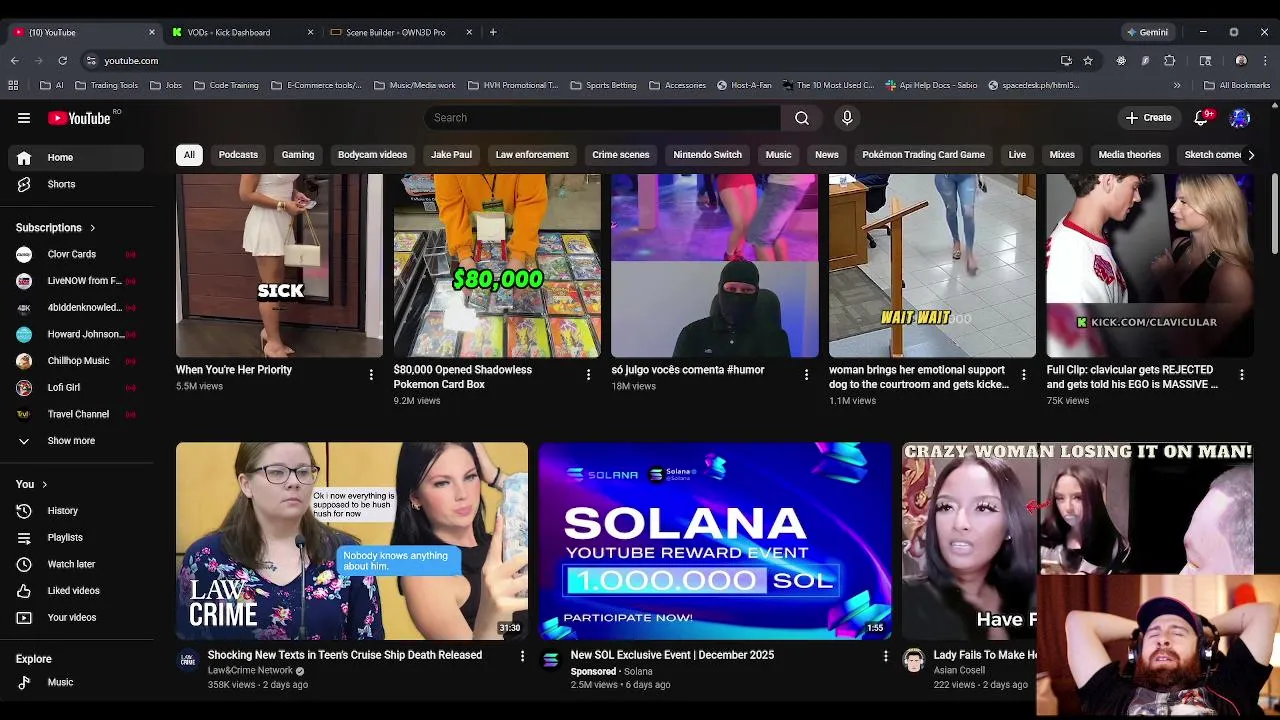Open options for Cruise Ship Death video
1280x720 pixels.
522,656
